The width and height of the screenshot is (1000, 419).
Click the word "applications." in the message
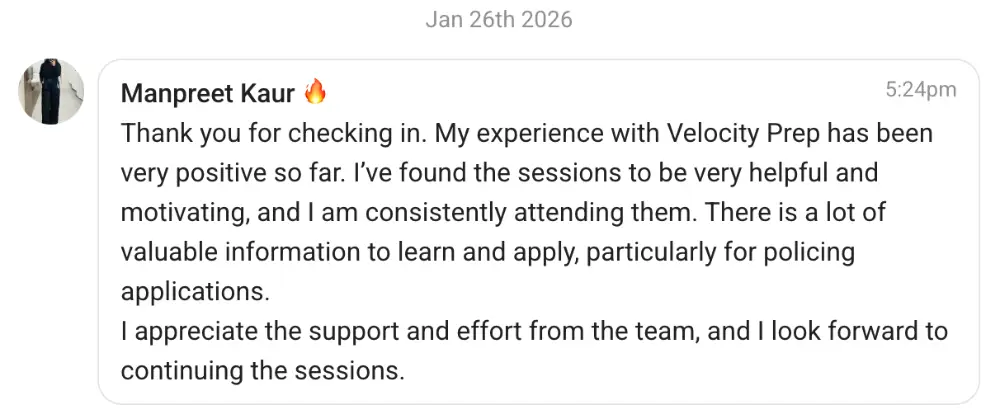[195, 291]
